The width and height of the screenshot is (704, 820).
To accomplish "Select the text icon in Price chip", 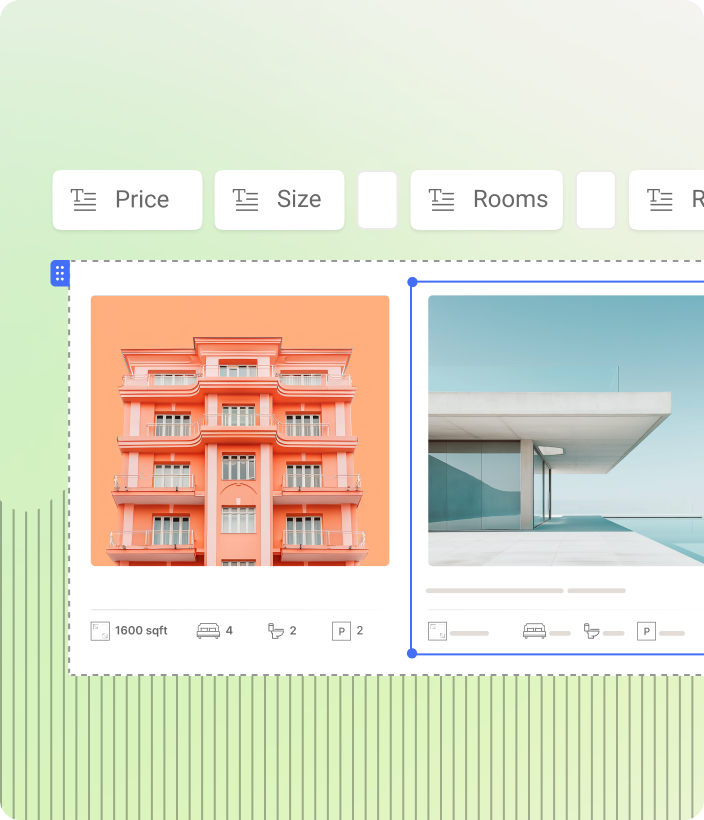I will [84, 200].
